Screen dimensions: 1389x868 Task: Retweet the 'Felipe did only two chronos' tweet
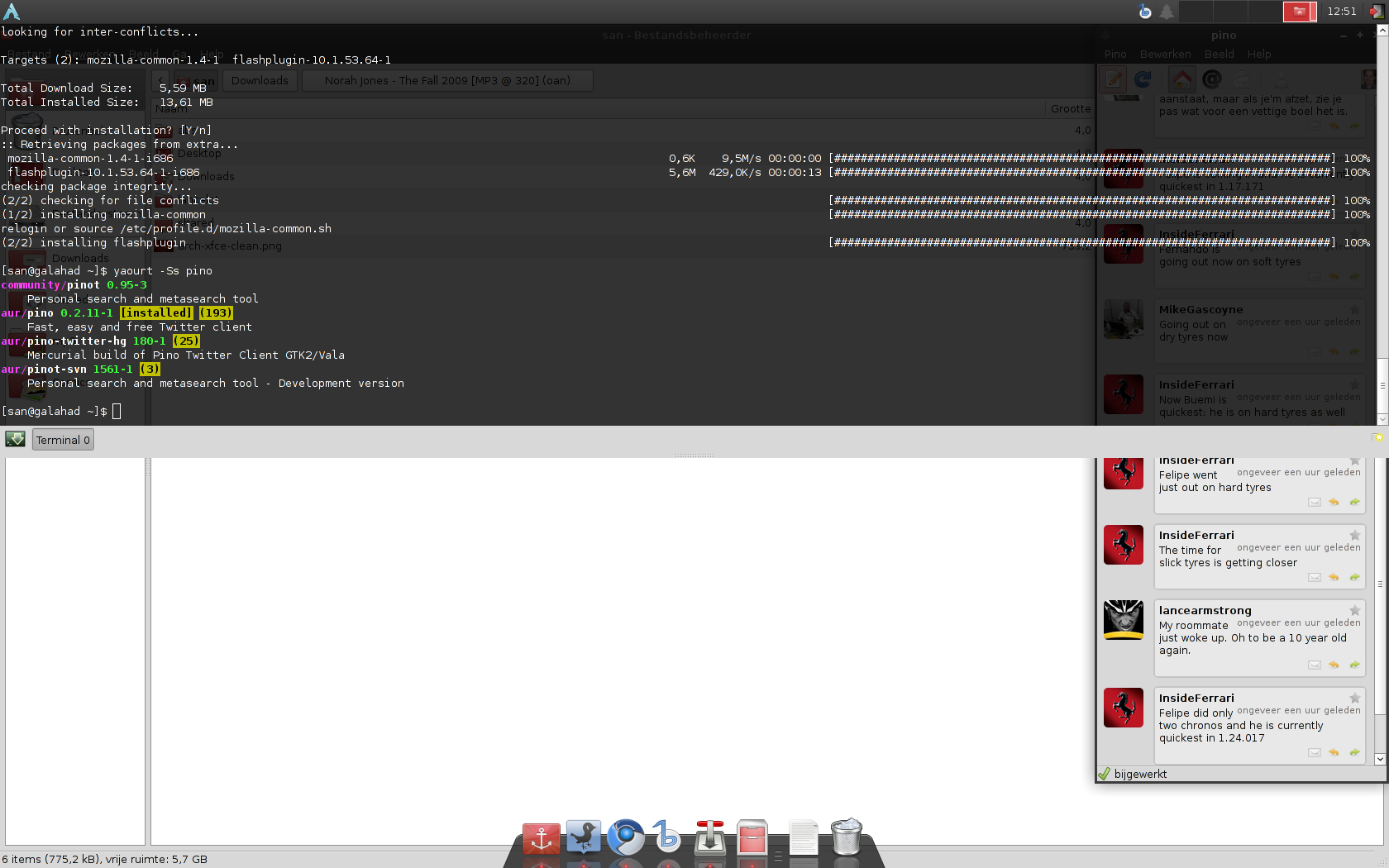(1354, 752)
